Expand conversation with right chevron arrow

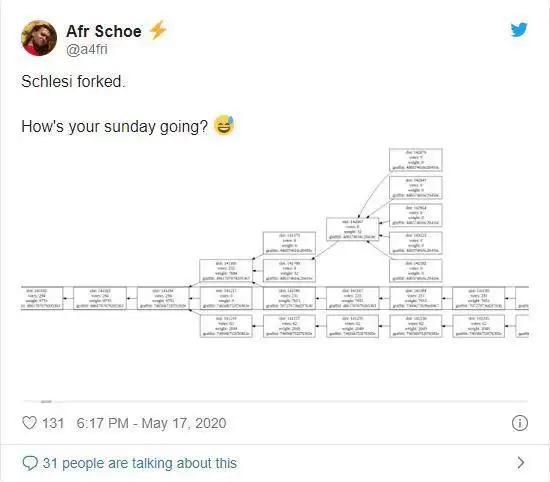(521, 463)
